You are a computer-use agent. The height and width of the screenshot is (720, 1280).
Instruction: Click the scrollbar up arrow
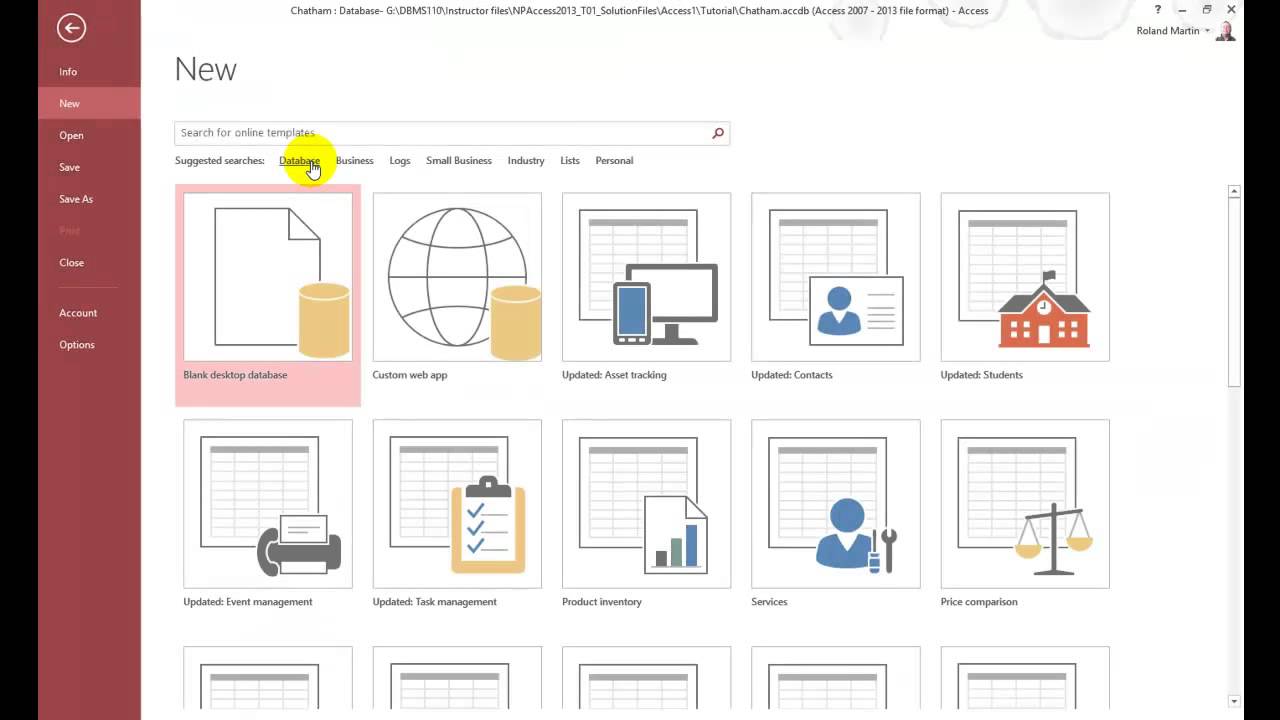click(x=1234, y=191)
